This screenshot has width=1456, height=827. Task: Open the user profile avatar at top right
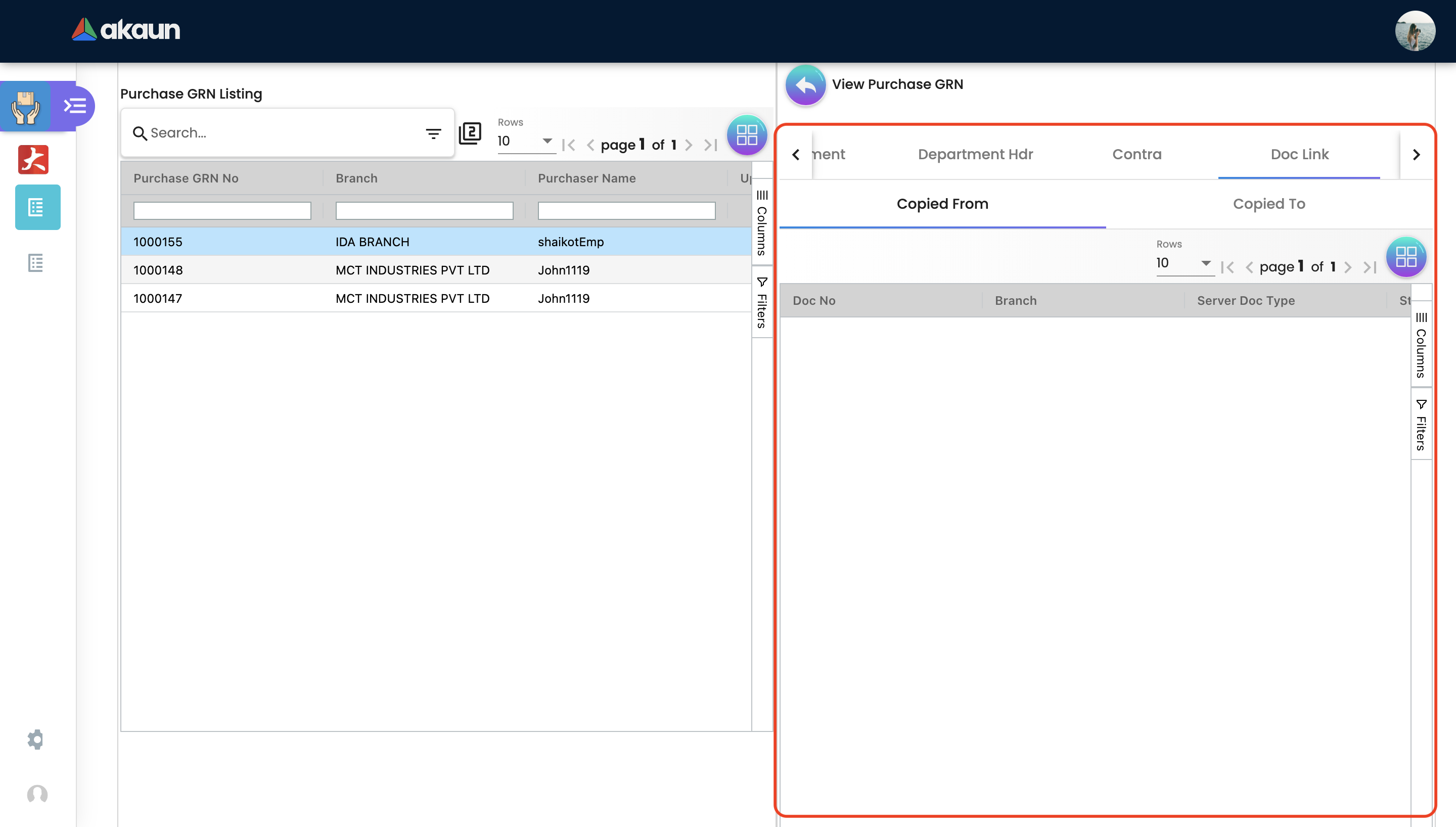tap(1415, 31)
